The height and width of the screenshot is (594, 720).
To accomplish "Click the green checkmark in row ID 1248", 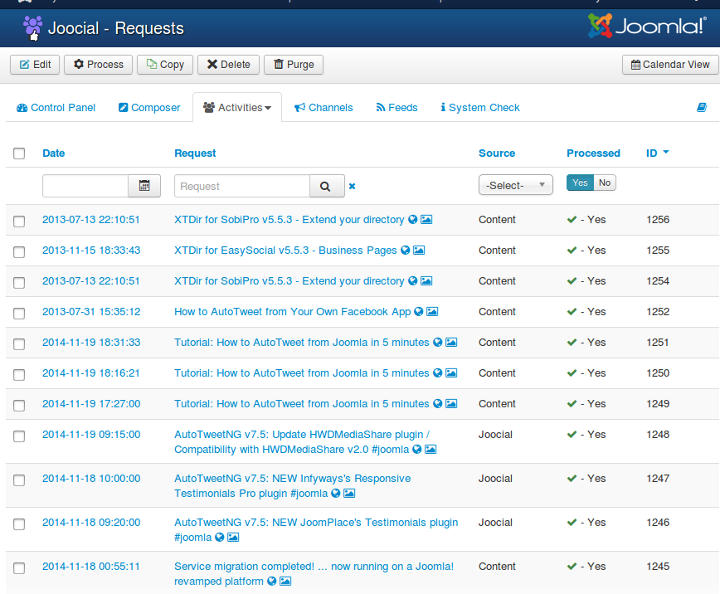I will point(572,434).
